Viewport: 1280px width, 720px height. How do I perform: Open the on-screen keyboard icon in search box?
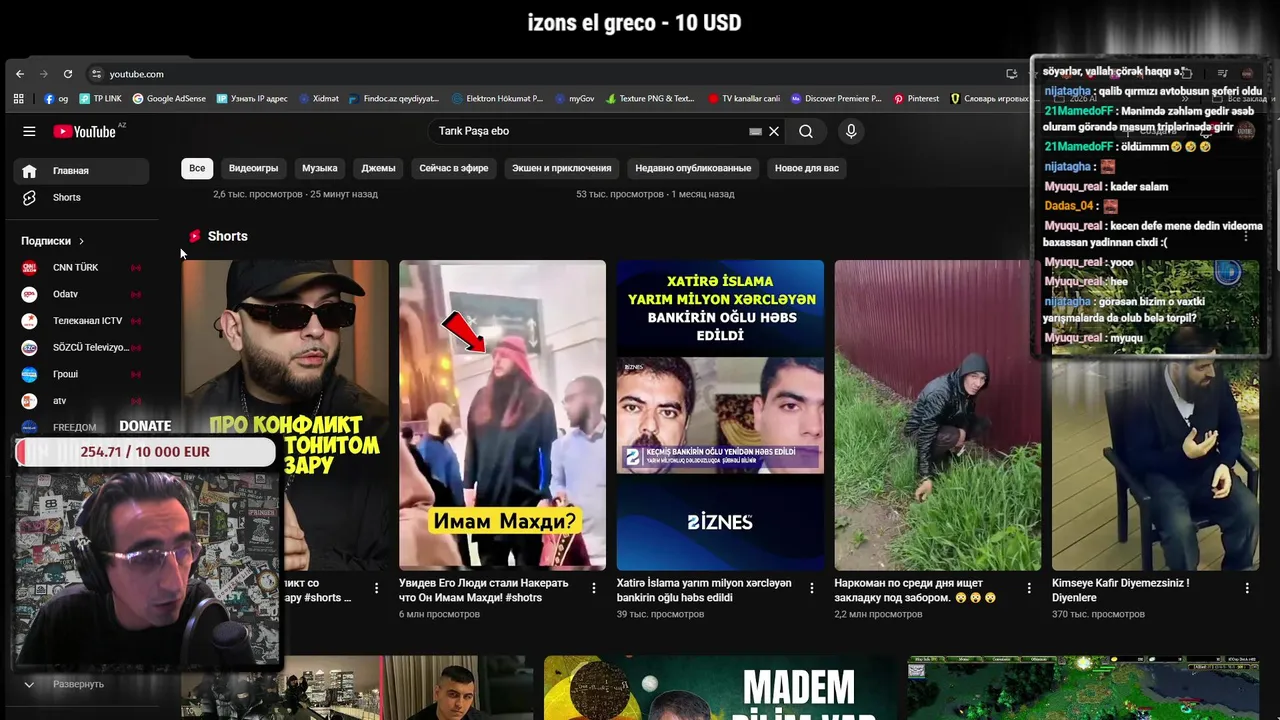pyautogui.click(x=756, y=131)
